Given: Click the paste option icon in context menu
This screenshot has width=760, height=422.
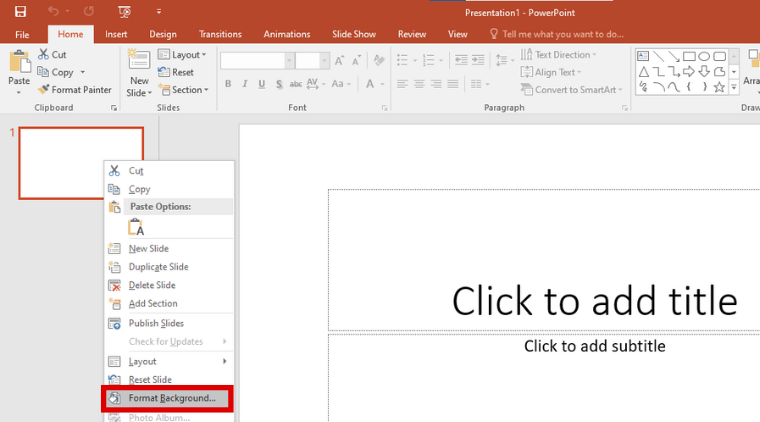Looking at the screenshot, I should 136,227.
